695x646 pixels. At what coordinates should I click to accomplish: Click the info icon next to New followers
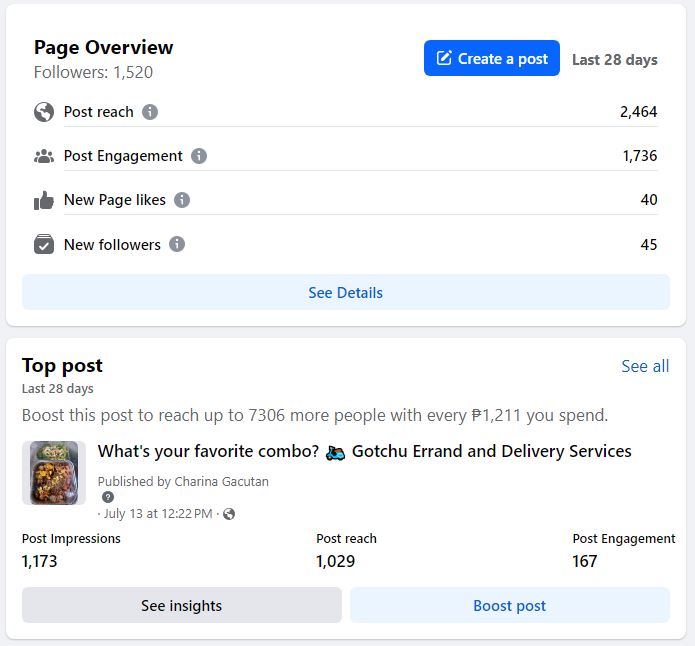pyautogui.click(x=177, y=244)
